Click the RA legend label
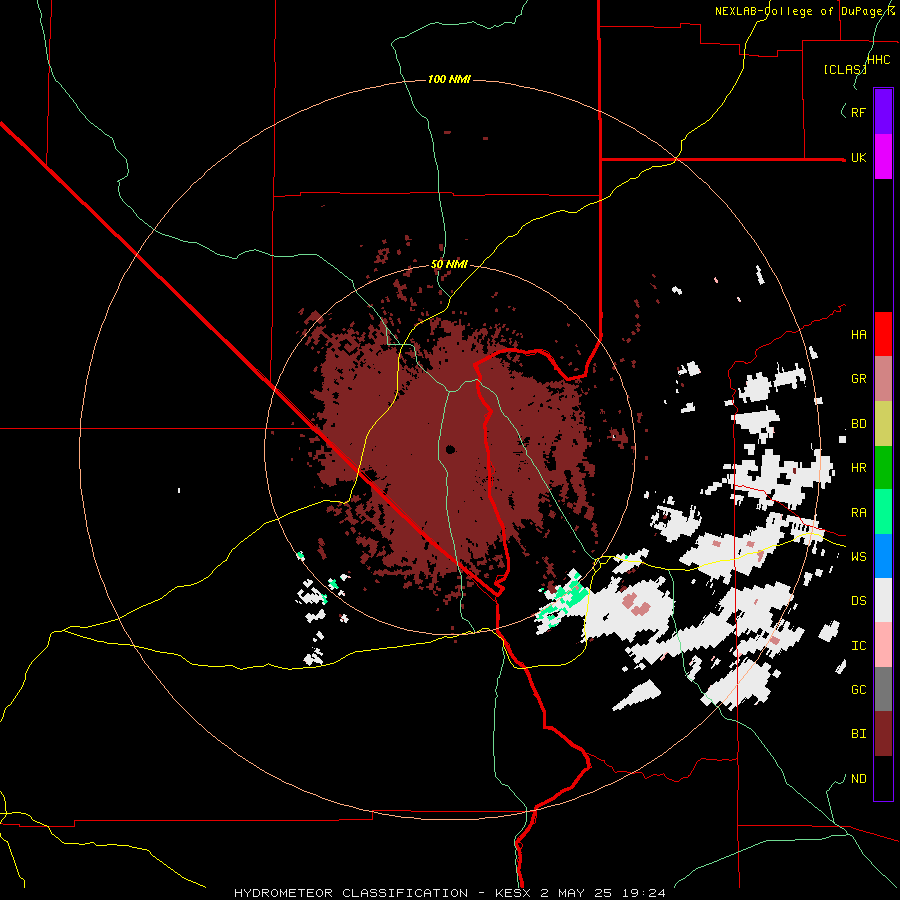 coord(858,513)
